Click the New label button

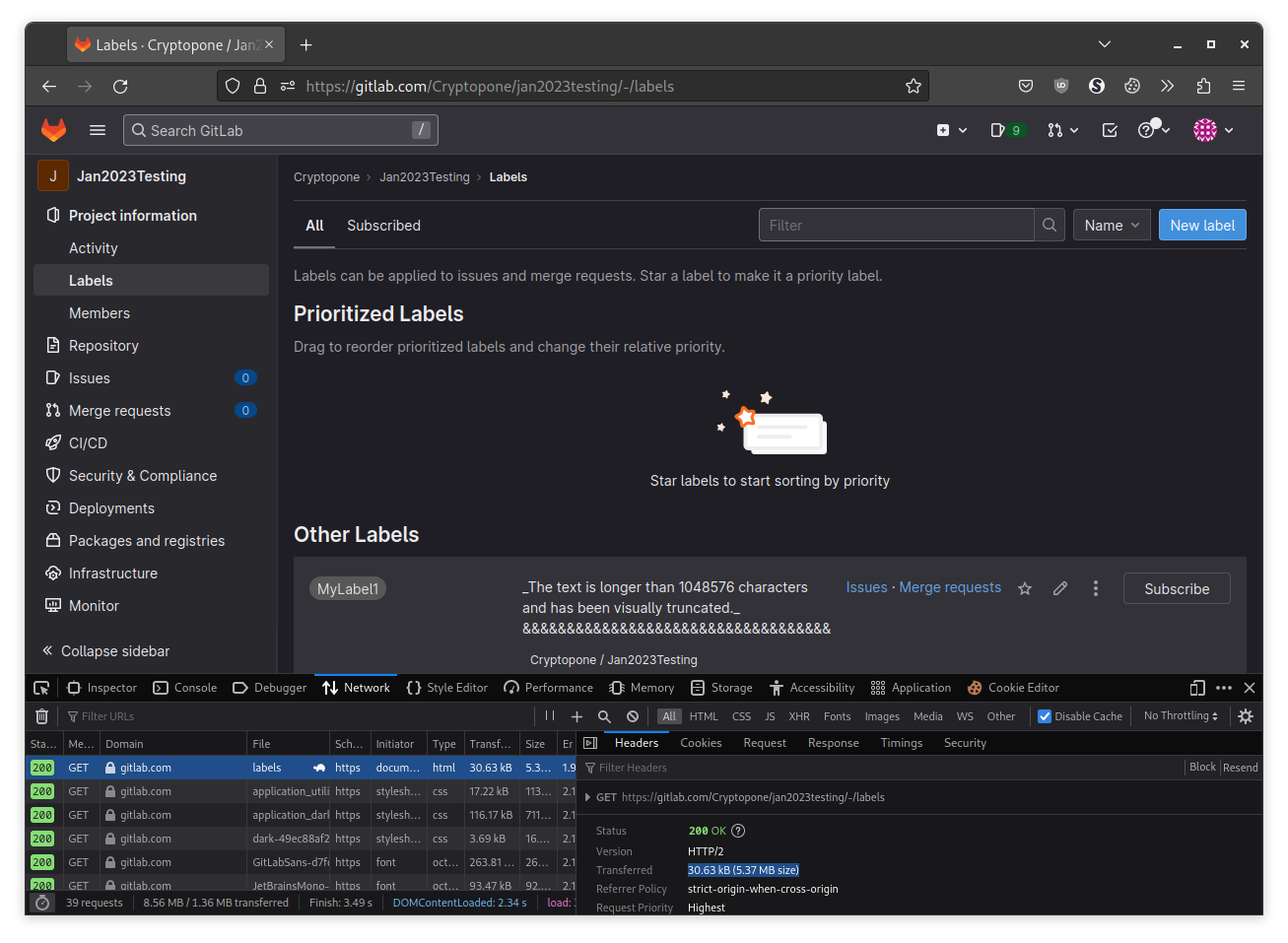[x=1202, y=226]
